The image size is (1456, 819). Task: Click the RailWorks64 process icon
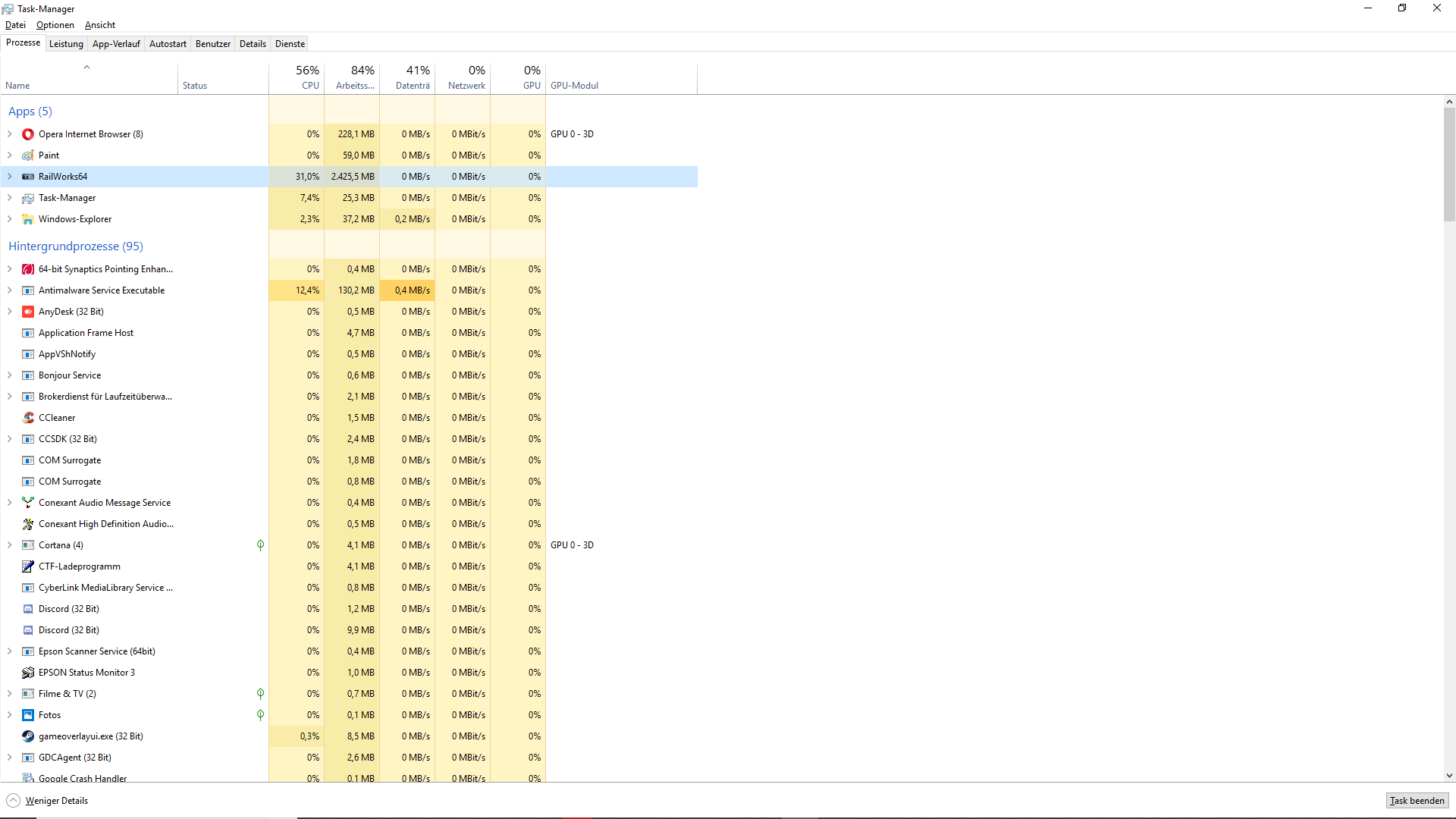(x=28, y=177)
